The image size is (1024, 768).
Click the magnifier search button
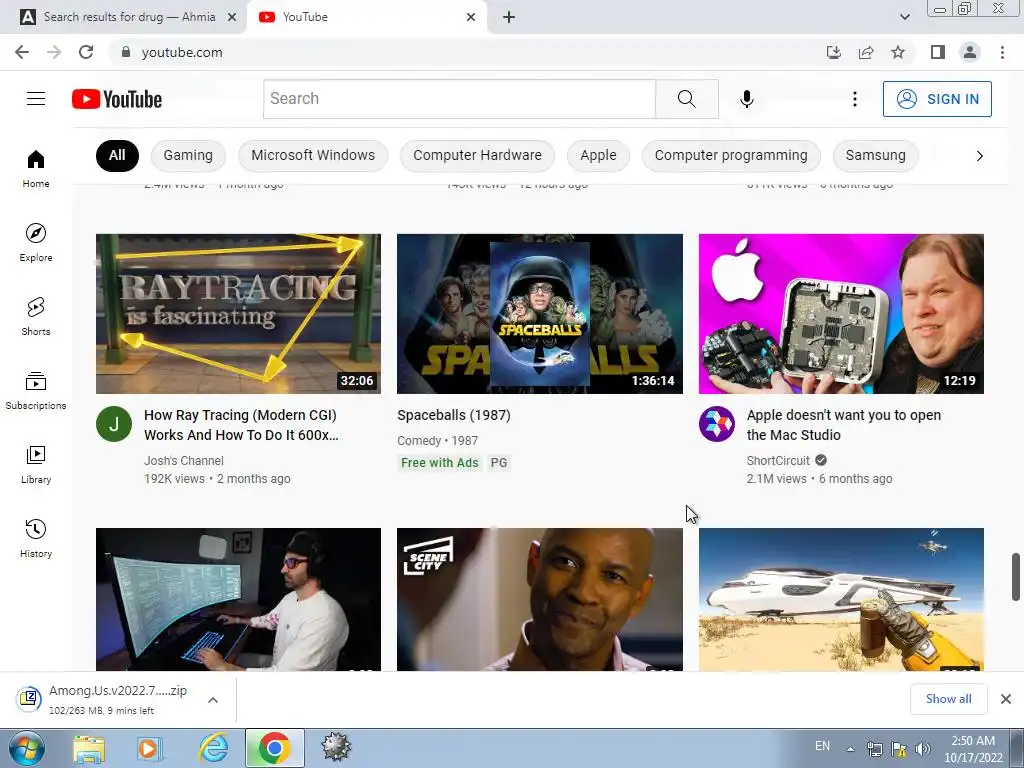point(686,99)
